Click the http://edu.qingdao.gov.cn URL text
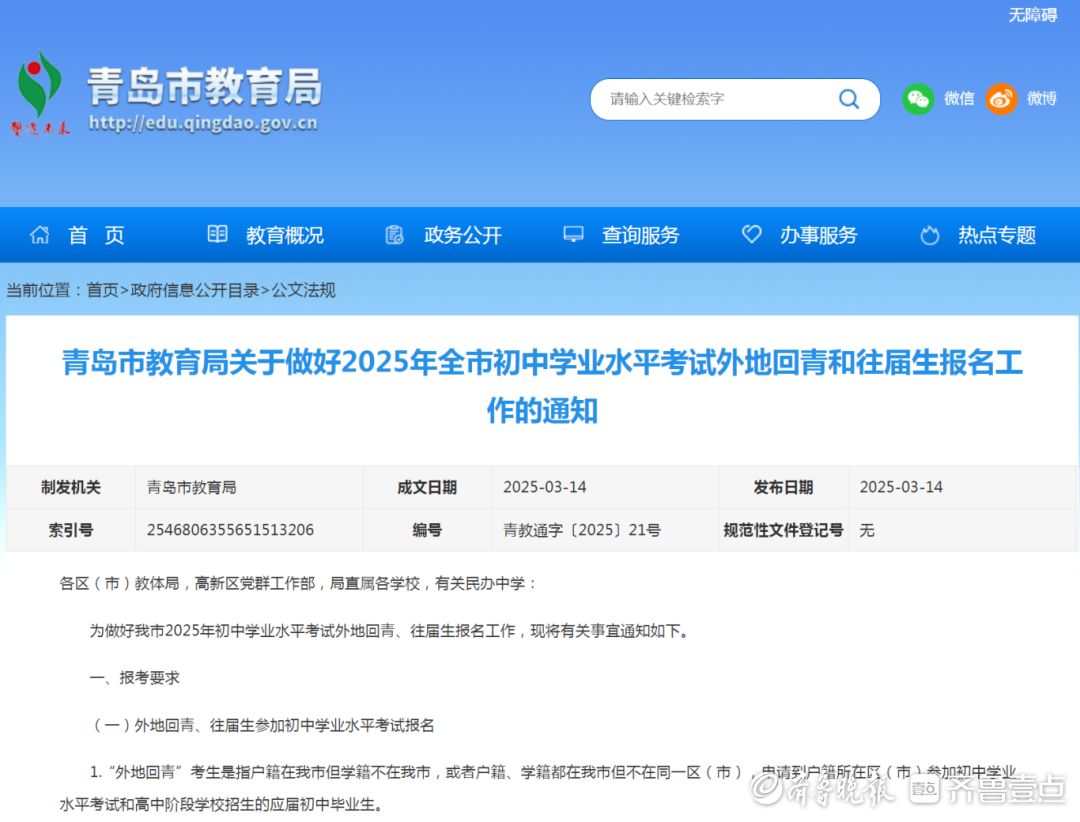The width and height of the screenshot is (1080, 822). (x=203, y=123)
